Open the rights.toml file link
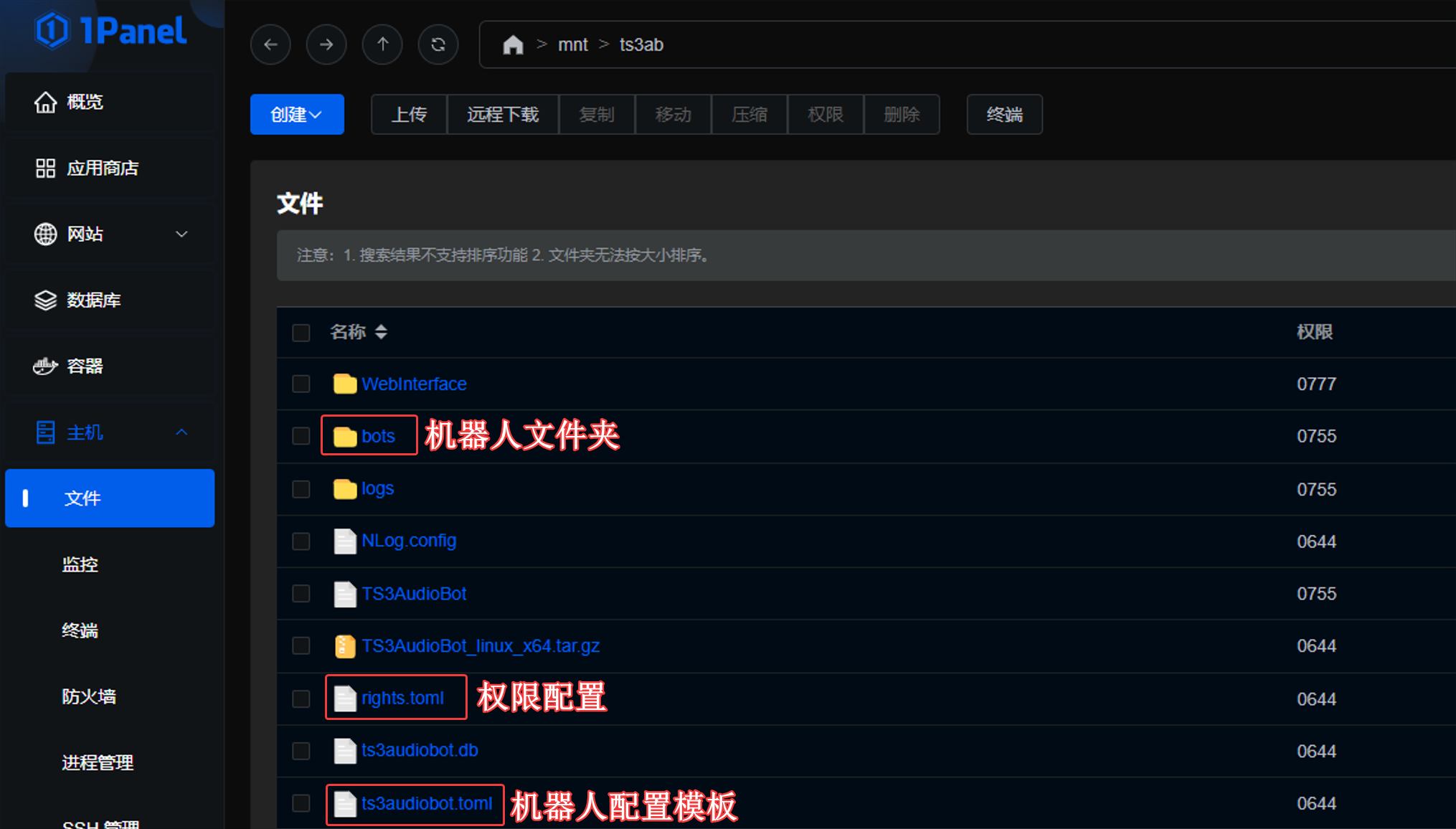 tap(402, 698)
